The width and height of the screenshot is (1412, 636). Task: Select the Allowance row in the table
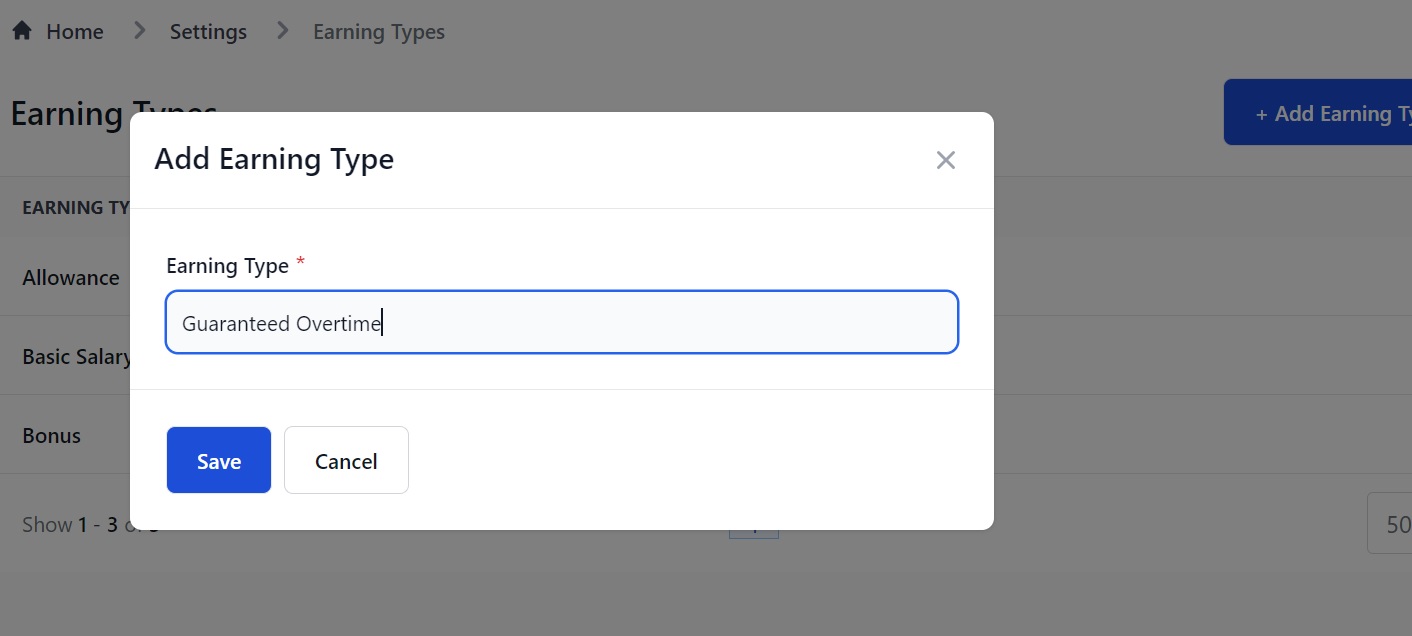(71, 278)
